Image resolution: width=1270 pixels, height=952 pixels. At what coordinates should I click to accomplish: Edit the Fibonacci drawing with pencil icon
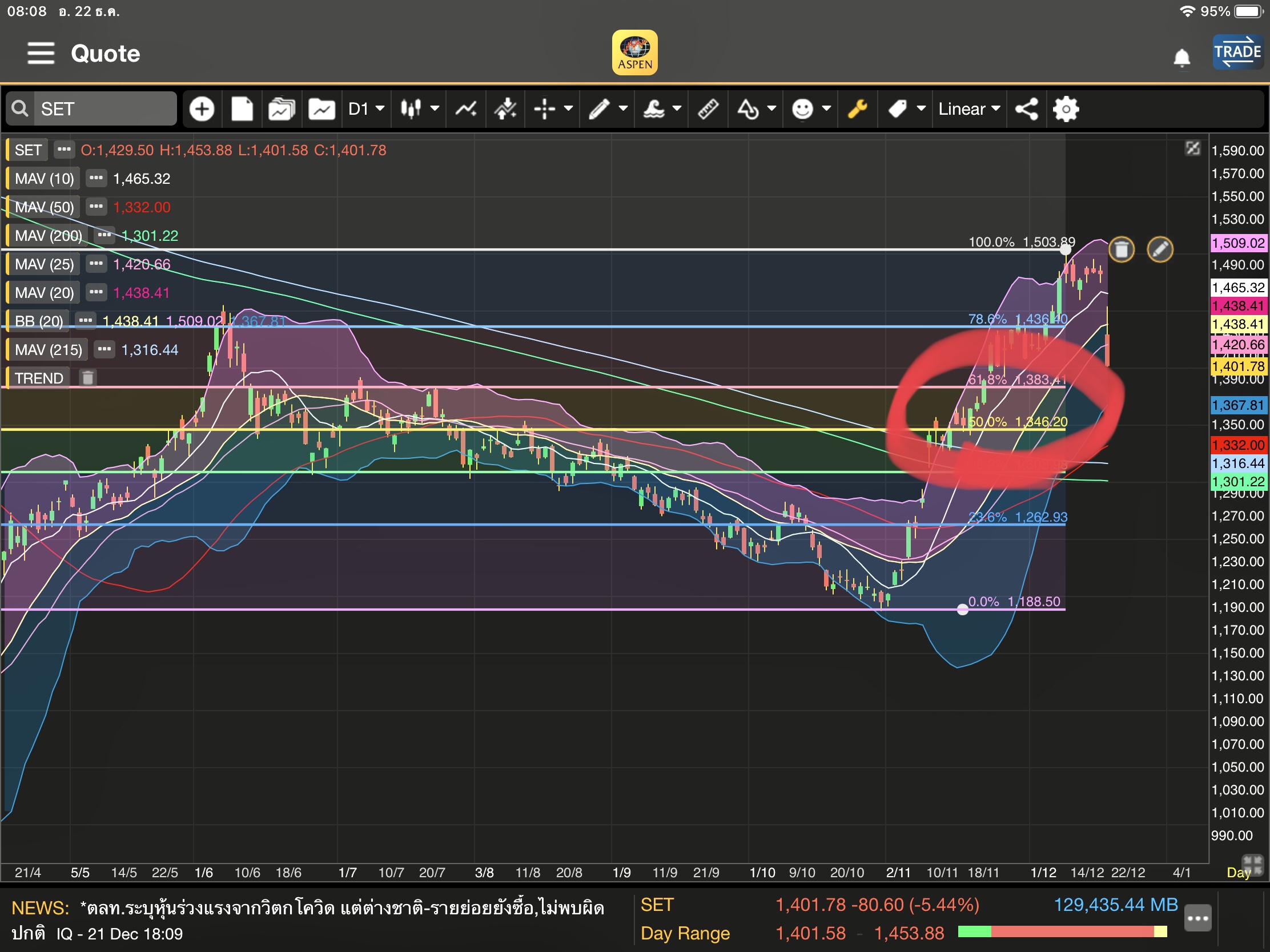coord(1160,249)
